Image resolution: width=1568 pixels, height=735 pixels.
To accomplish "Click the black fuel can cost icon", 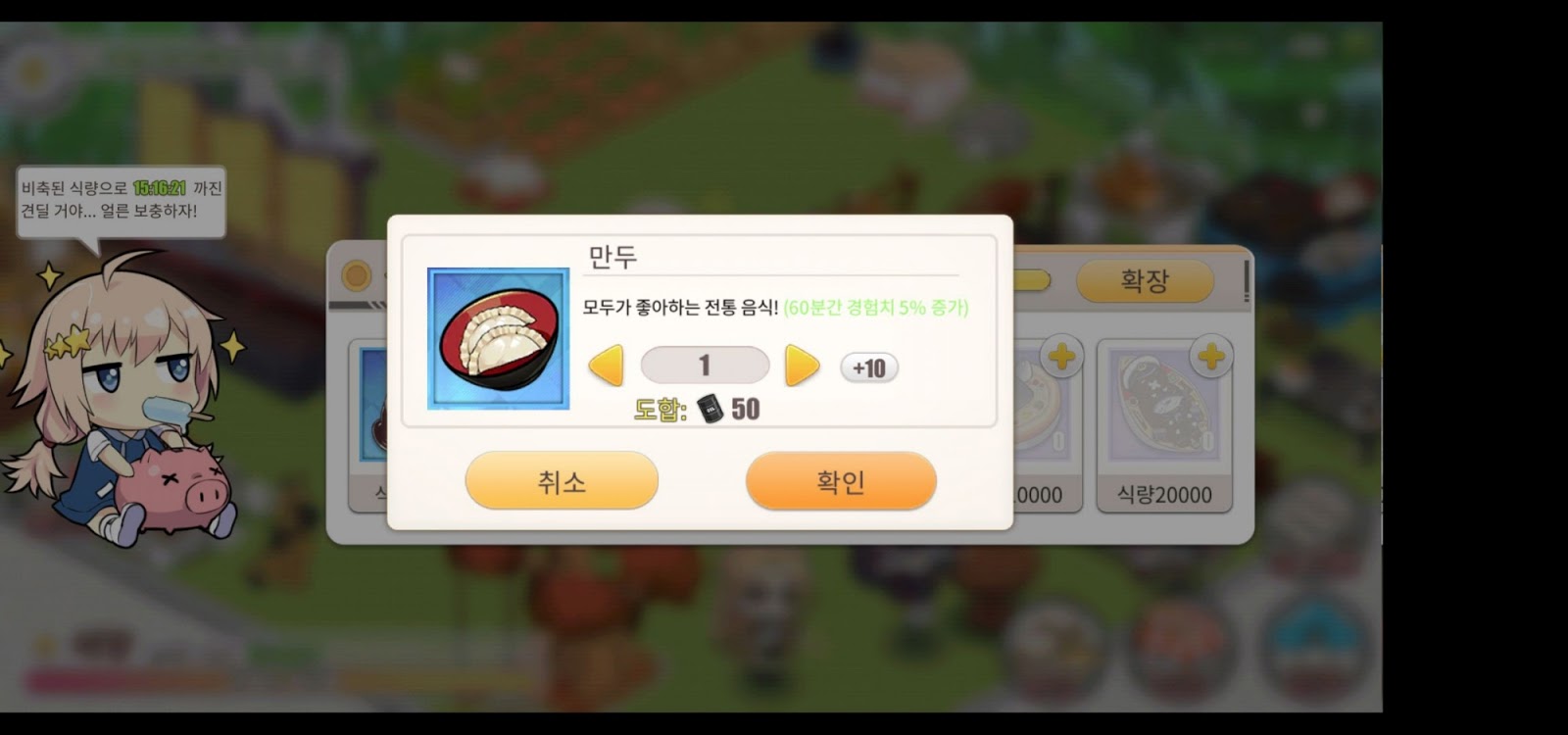I will pos(710,408).
